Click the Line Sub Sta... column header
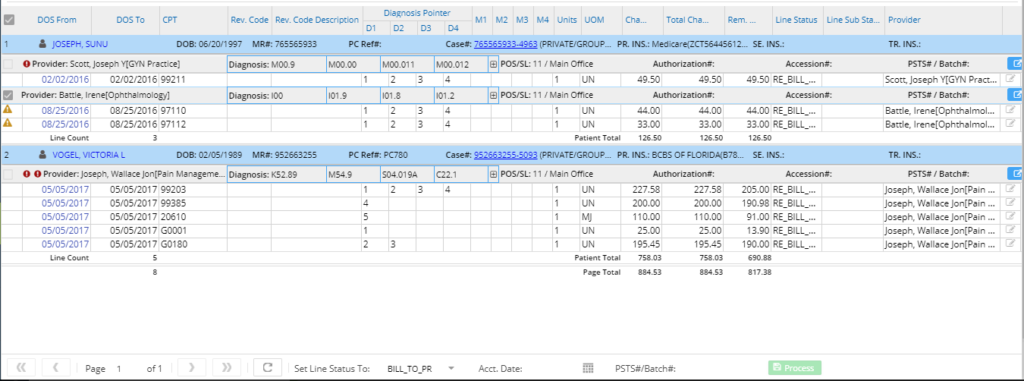Screen dimensions: 1024x381 [853, 20]
